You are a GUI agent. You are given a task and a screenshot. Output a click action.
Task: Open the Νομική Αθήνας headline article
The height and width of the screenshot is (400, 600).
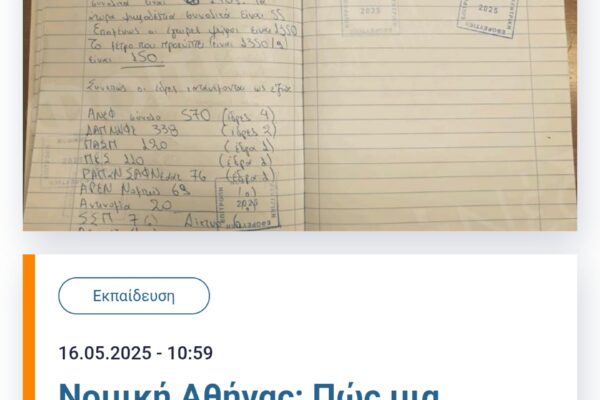[249, 390]
